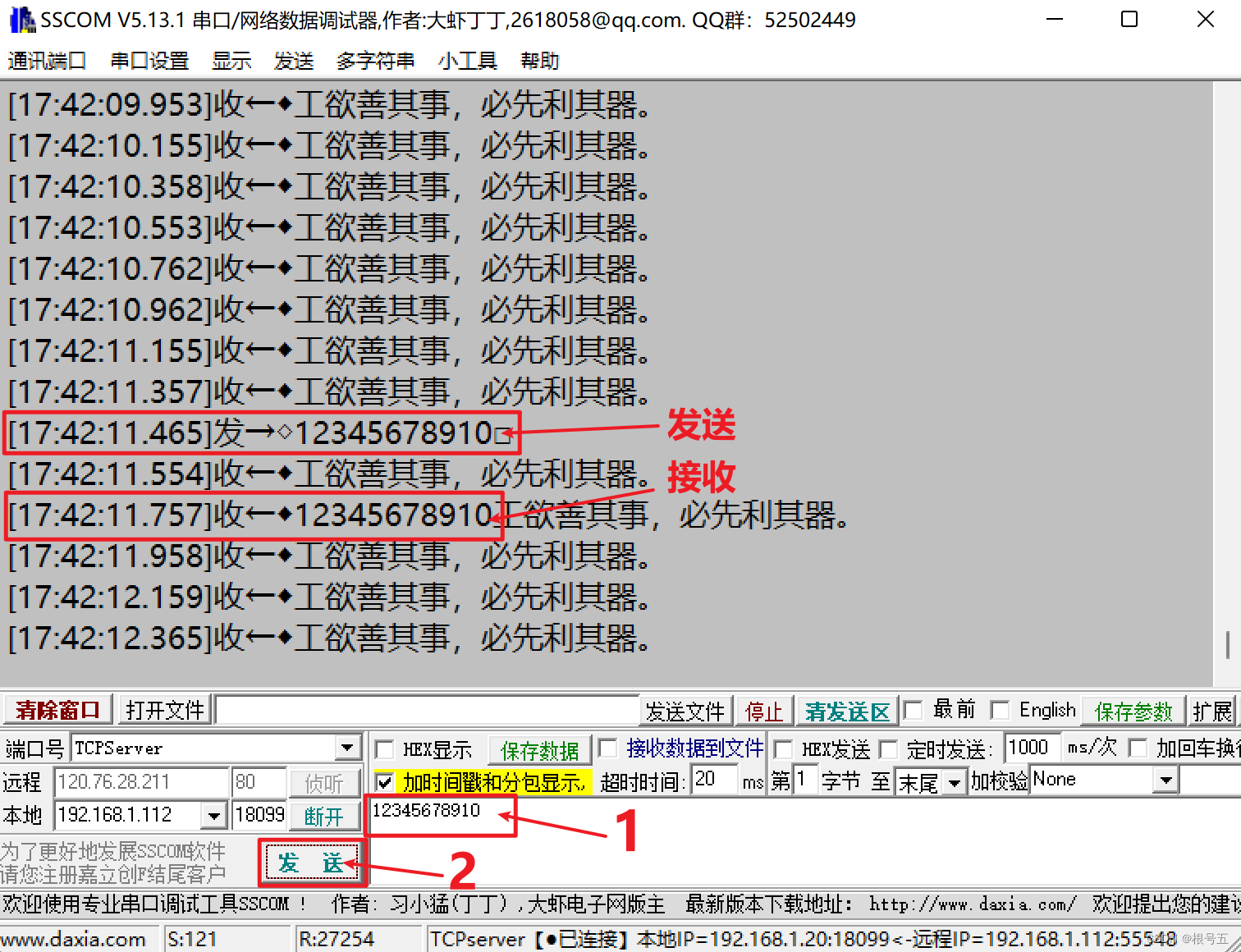Click the www.daxia.com link

(x=72, y=938)
